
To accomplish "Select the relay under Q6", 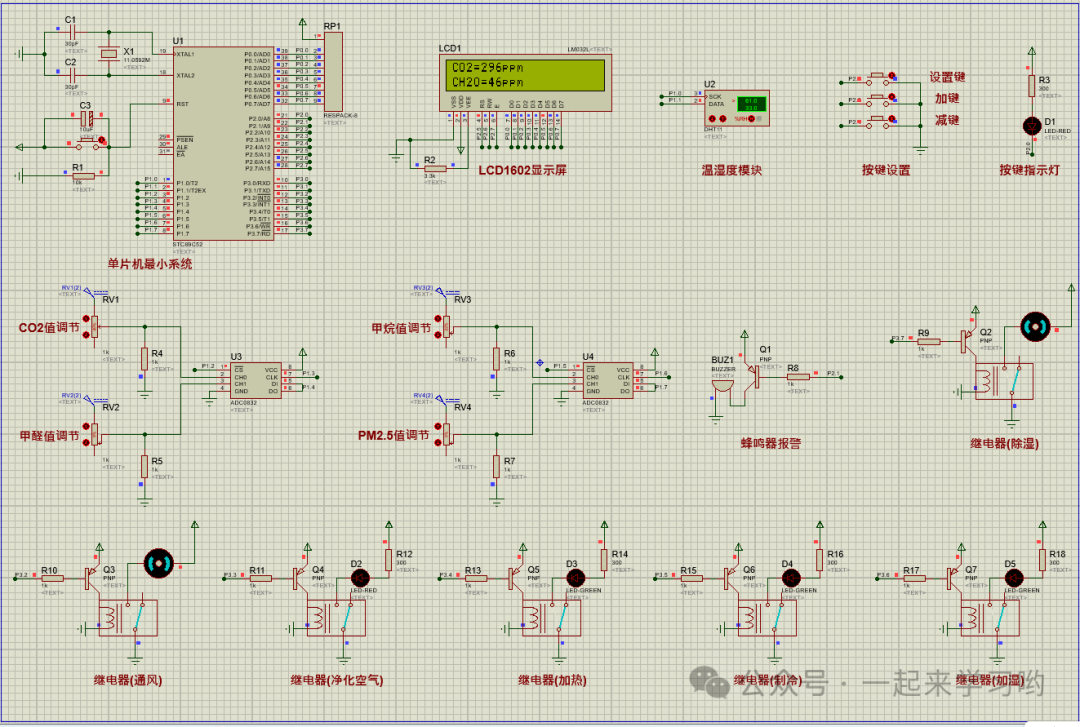I will [x=767, y=617].
